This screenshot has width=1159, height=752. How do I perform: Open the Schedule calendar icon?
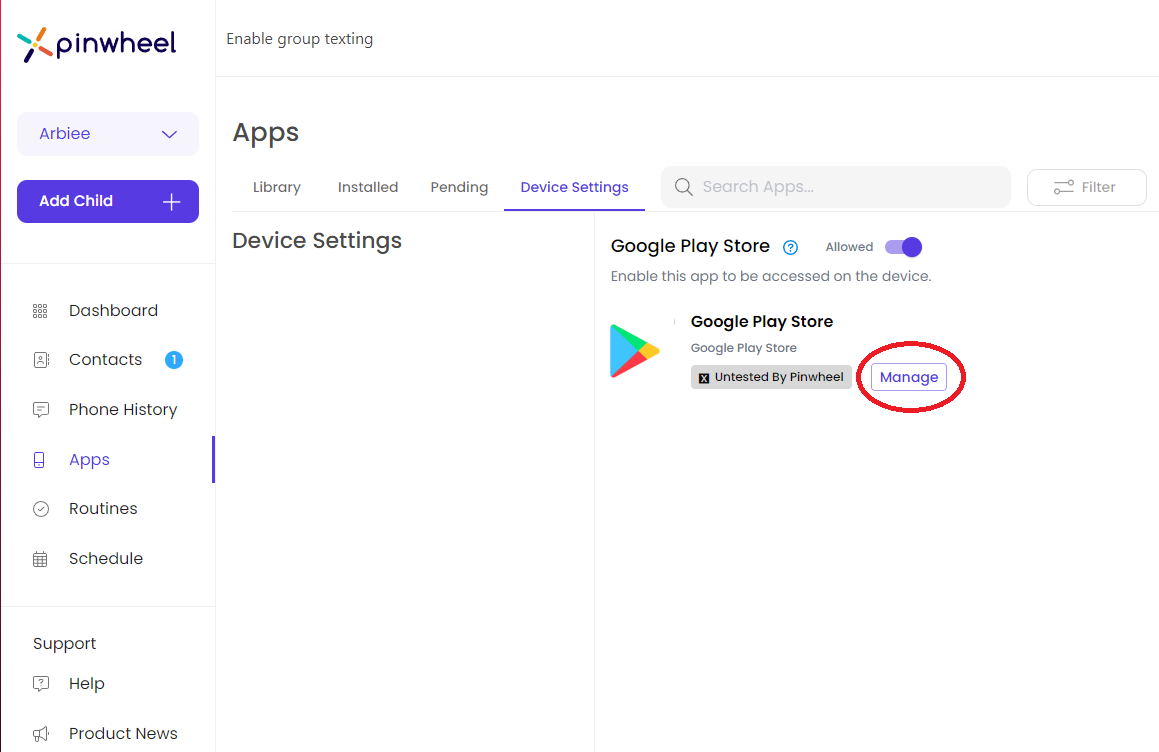[40, 558]
